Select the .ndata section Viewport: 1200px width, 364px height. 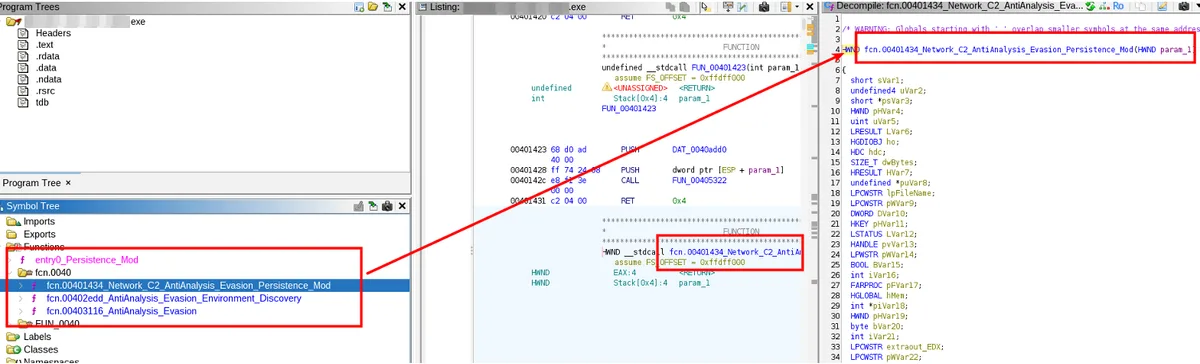[x=48, y=79]
